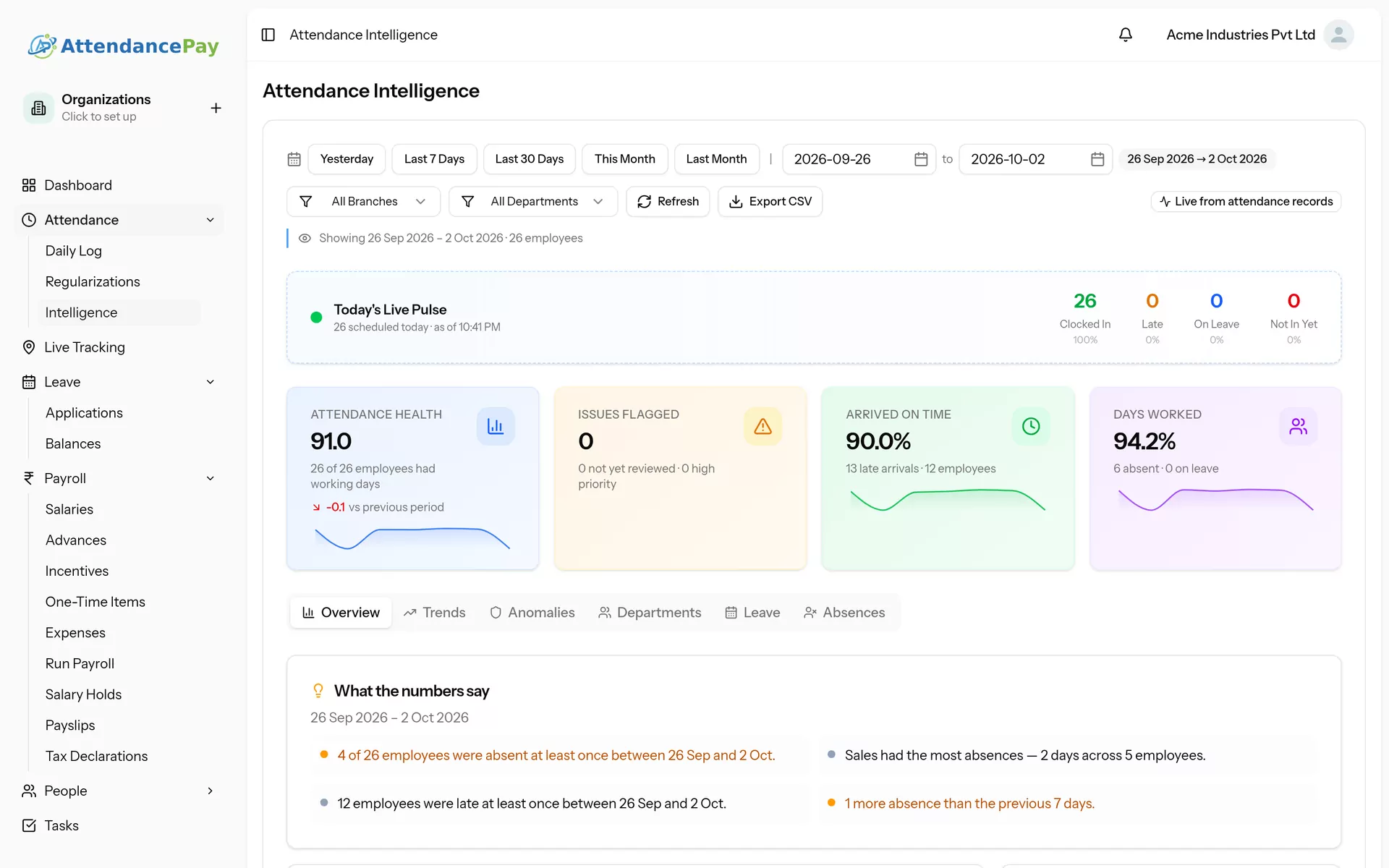The image size is (1389, 868).
Task: Click the Leave calendar icon in sidebar
Action: [x=29, y=382]
